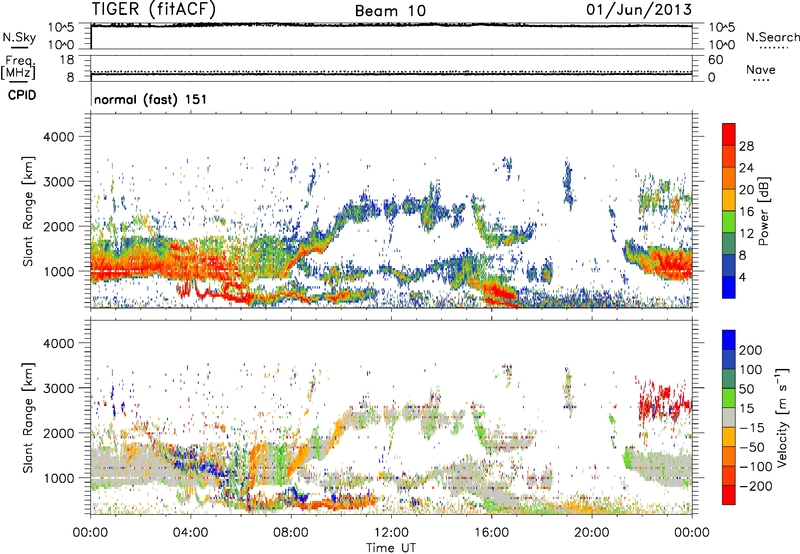800x554 pixels.
Task: Click the date '01/Jun/2013'
Action: (639, 9)
